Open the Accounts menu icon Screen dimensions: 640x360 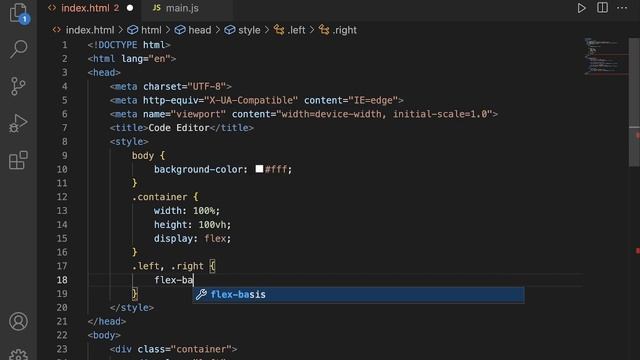tap(18, 321)
